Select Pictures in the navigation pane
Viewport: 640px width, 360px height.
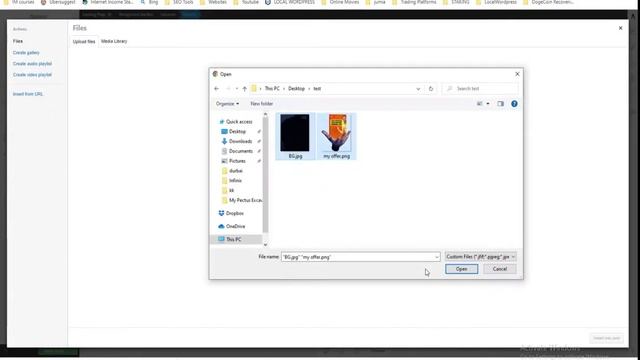(x=233, y=161)
